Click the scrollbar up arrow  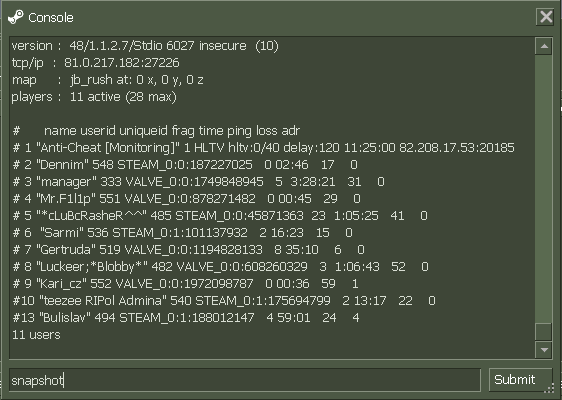click(x=544, y=46)
